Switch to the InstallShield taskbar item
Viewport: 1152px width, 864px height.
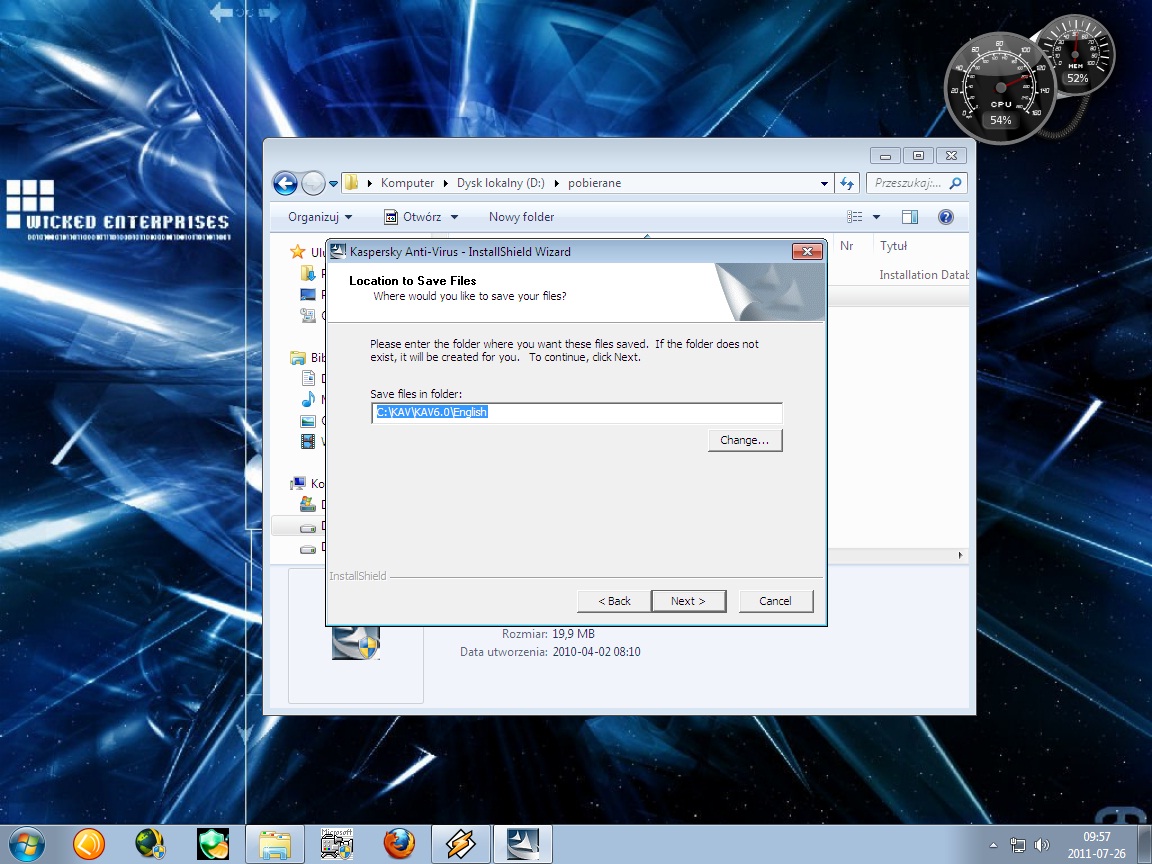(522, 844)
